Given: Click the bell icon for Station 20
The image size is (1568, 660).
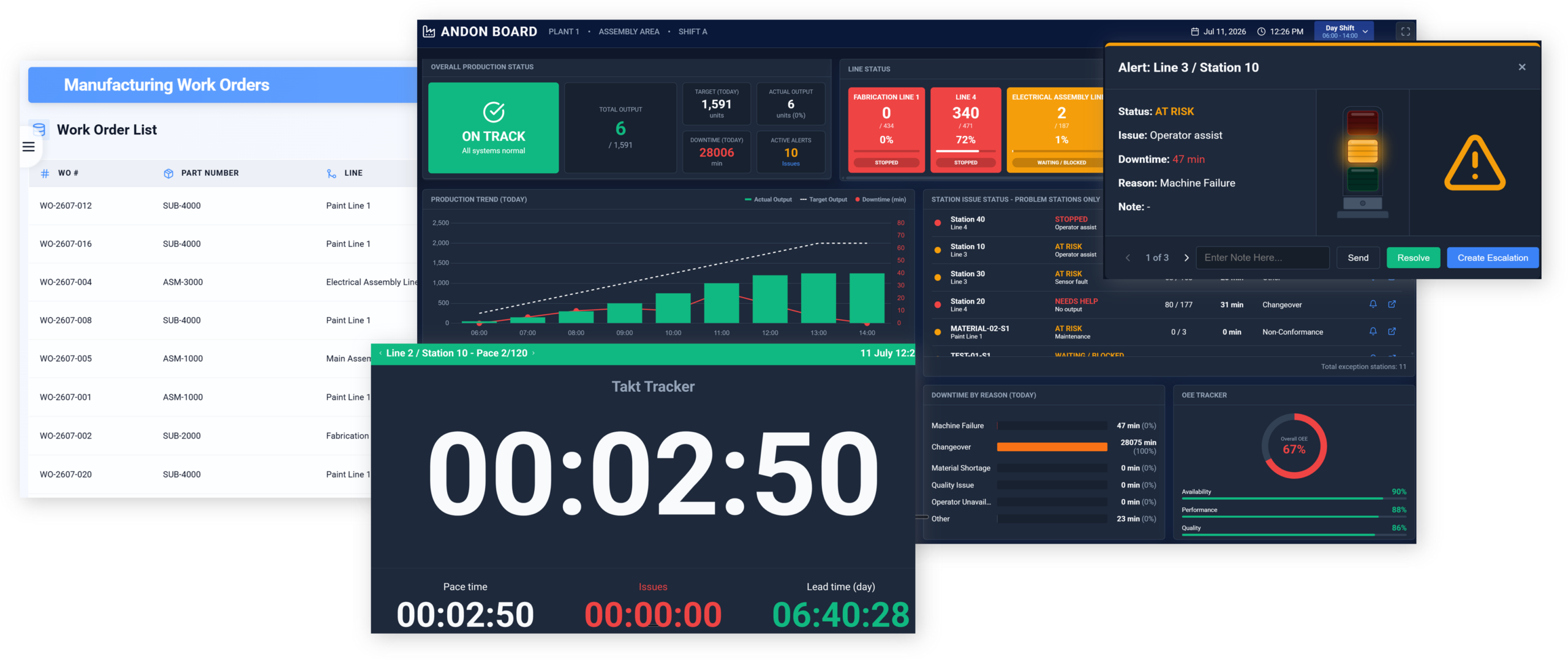Looking at the screenshot, I should click(x=1373, y=304).
